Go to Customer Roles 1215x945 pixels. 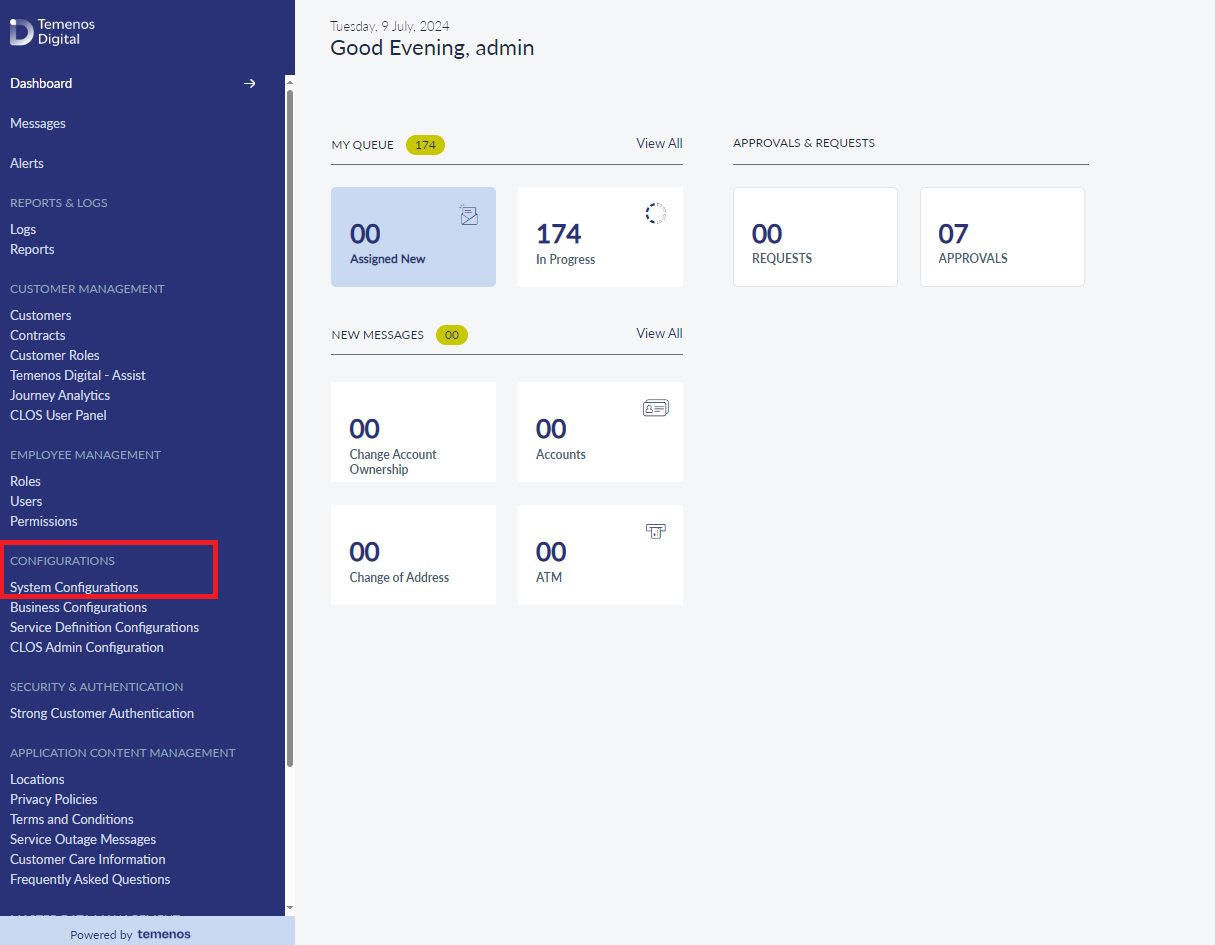pos(55,355)
